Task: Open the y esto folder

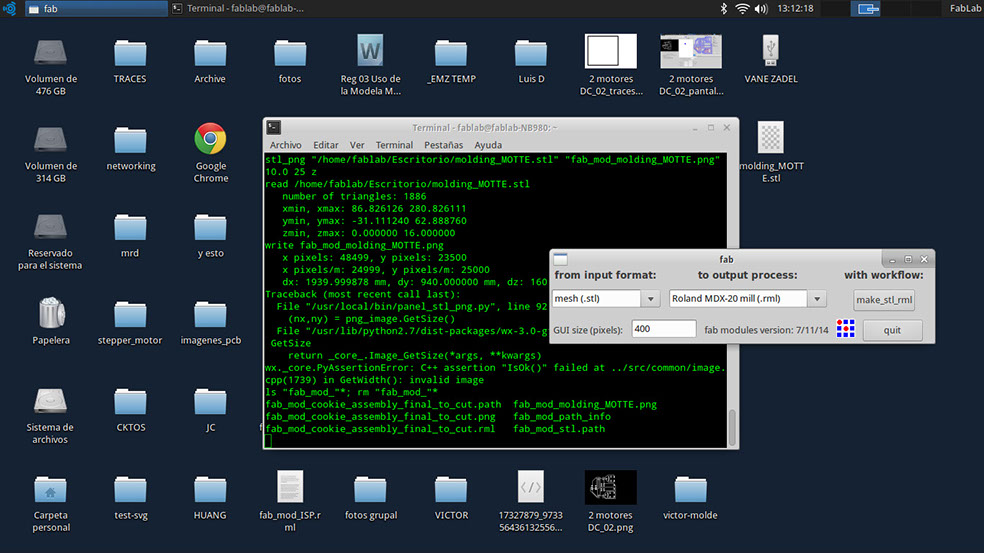Action: [210, 228]
